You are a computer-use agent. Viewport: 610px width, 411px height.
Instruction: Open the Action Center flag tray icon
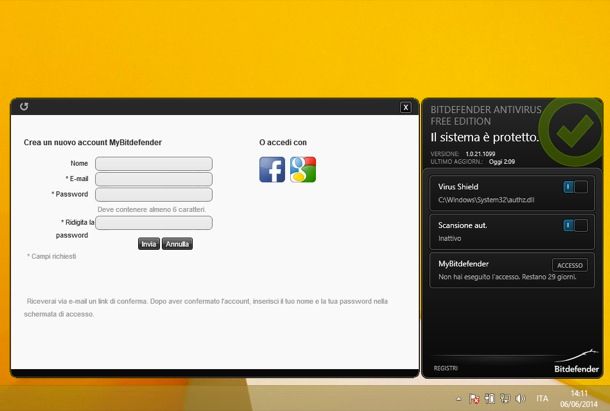click(474, 399)
